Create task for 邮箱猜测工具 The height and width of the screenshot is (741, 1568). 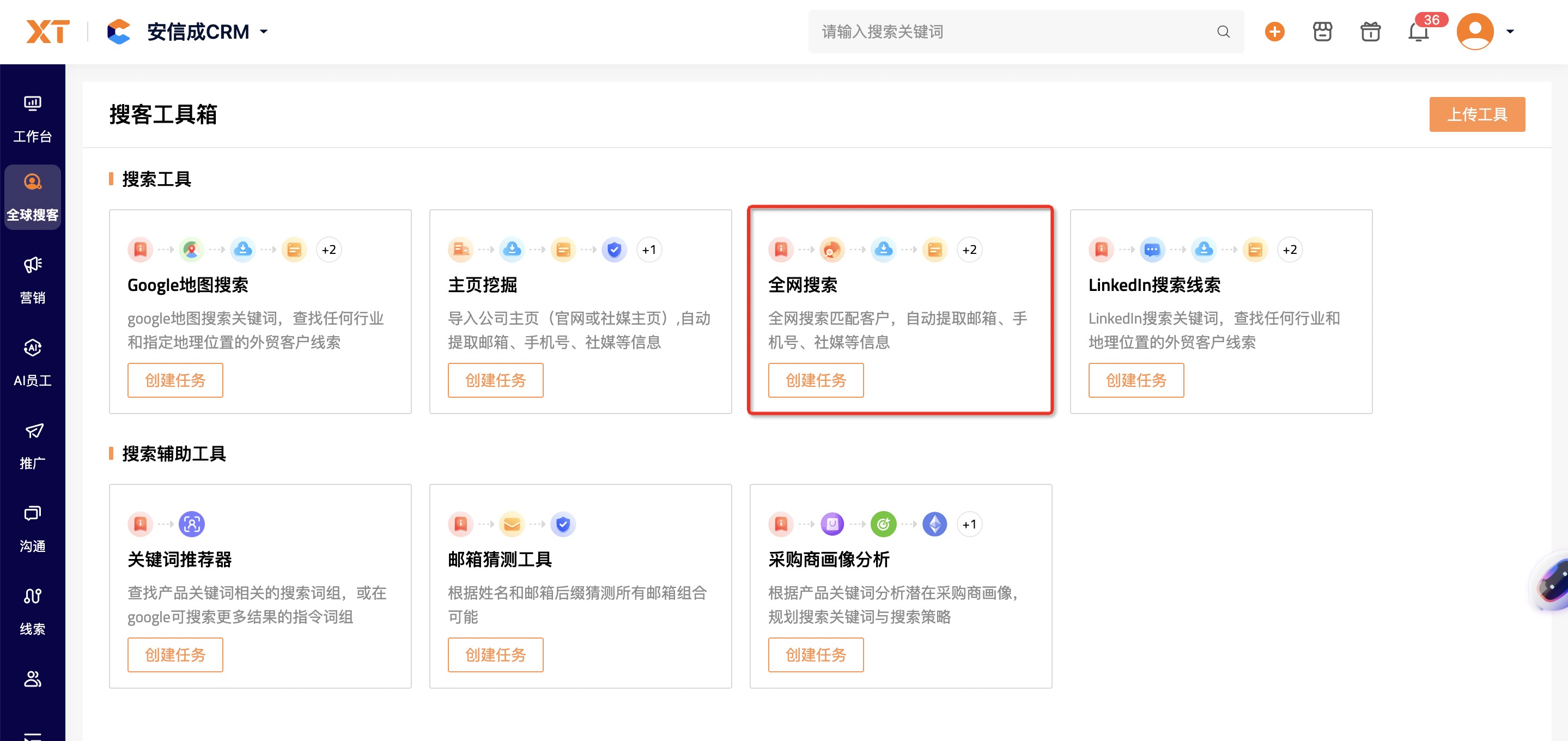click(495, 654)
